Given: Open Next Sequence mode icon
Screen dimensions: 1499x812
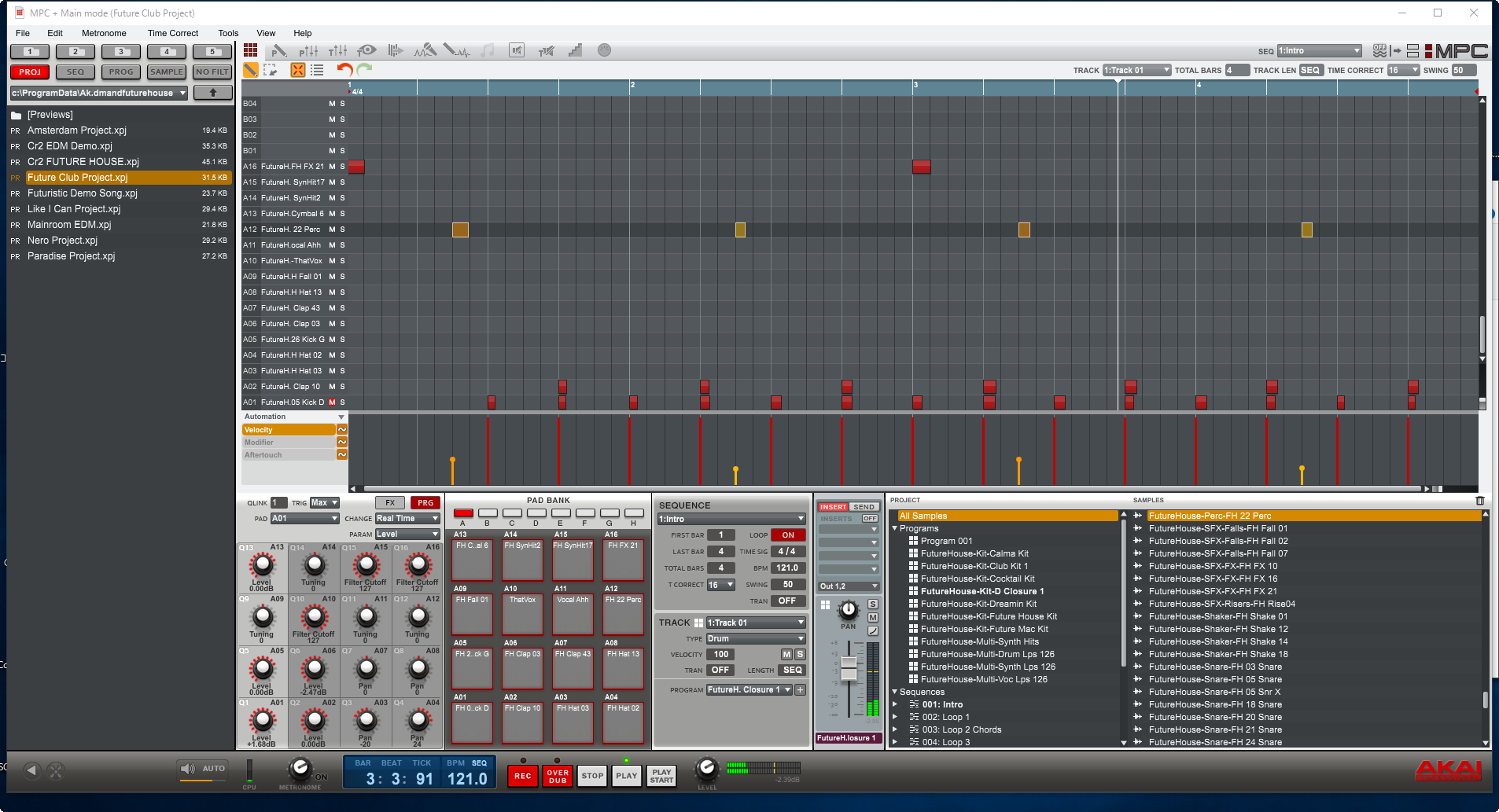Looking at the screenshot, I should pyautogui.click(x=396, y=50).
